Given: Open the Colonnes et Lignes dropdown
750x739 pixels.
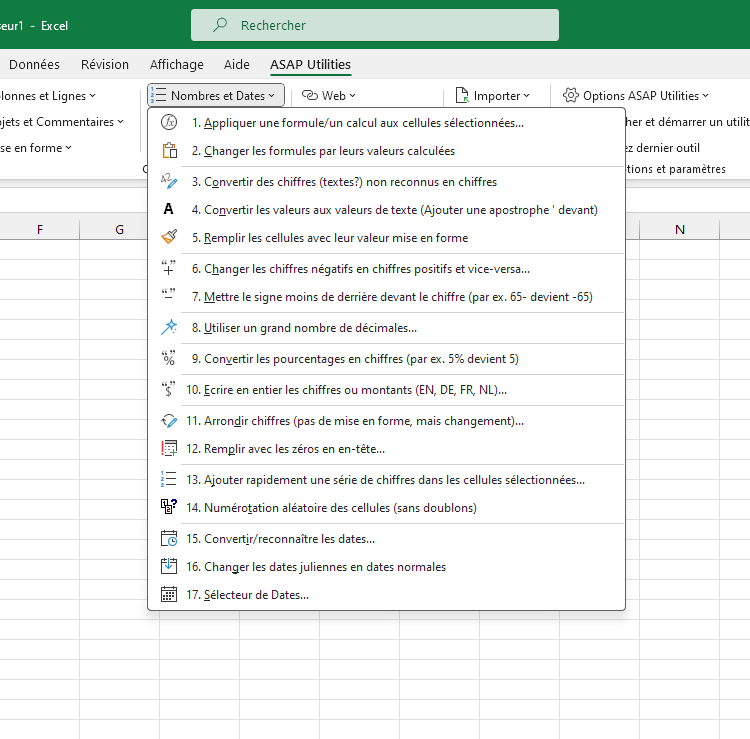Looking at the screenshot, I should click(48, 96).
